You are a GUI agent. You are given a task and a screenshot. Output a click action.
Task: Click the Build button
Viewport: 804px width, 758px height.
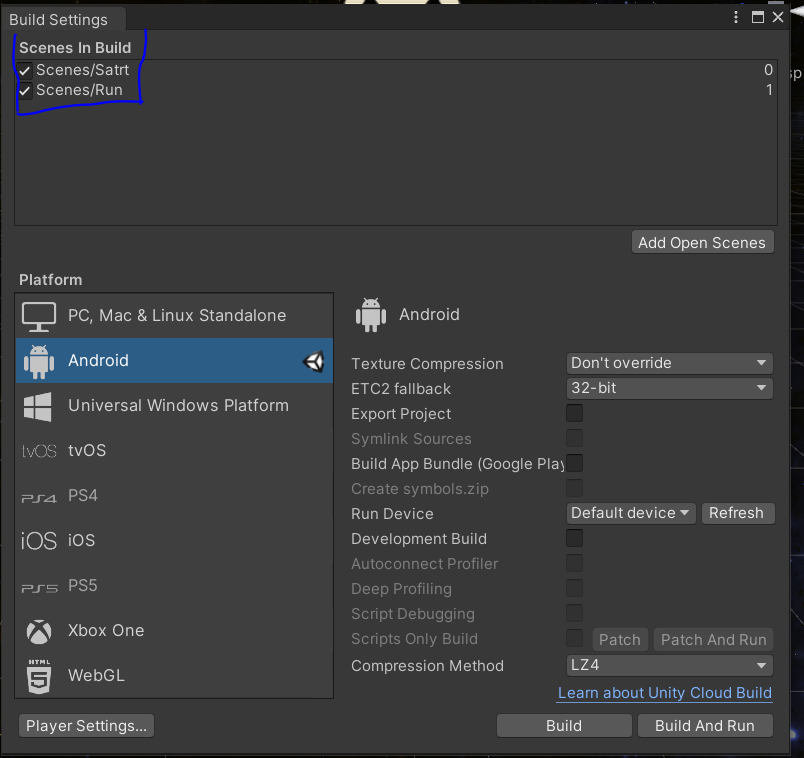point(564,726)
